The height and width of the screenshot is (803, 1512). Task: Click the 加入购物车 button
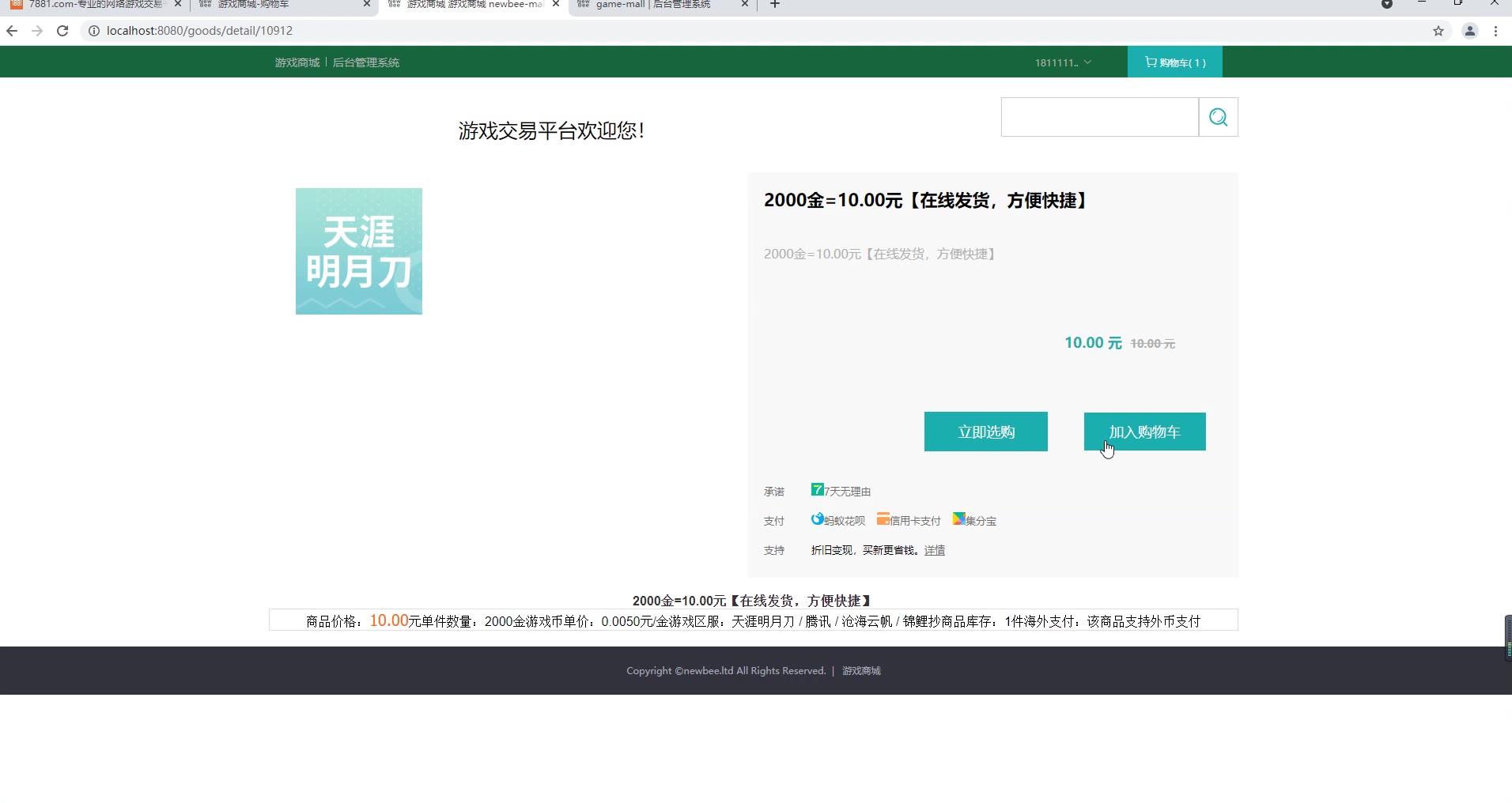pos(1144,432)
